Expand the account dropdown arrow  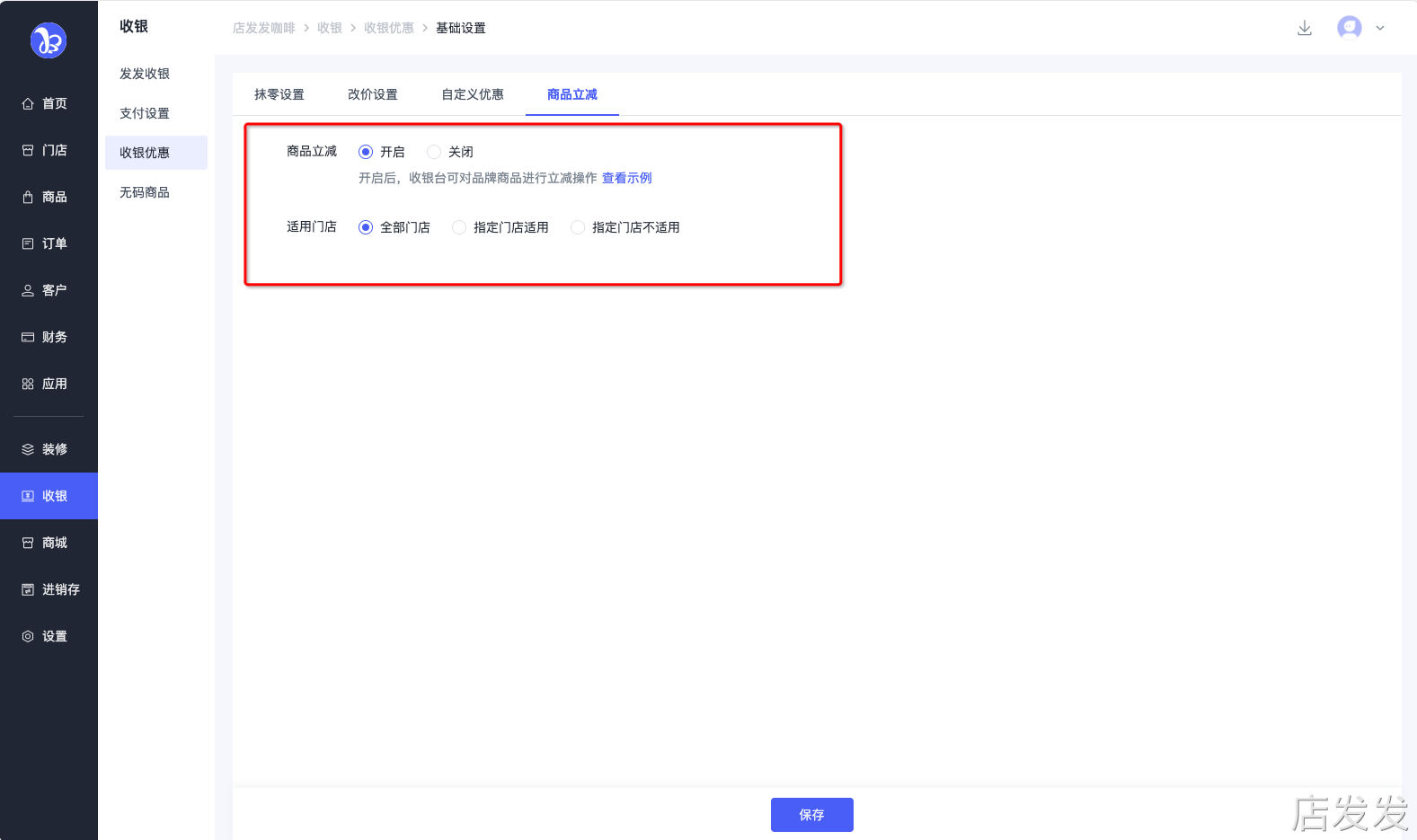coord(1380,28)
